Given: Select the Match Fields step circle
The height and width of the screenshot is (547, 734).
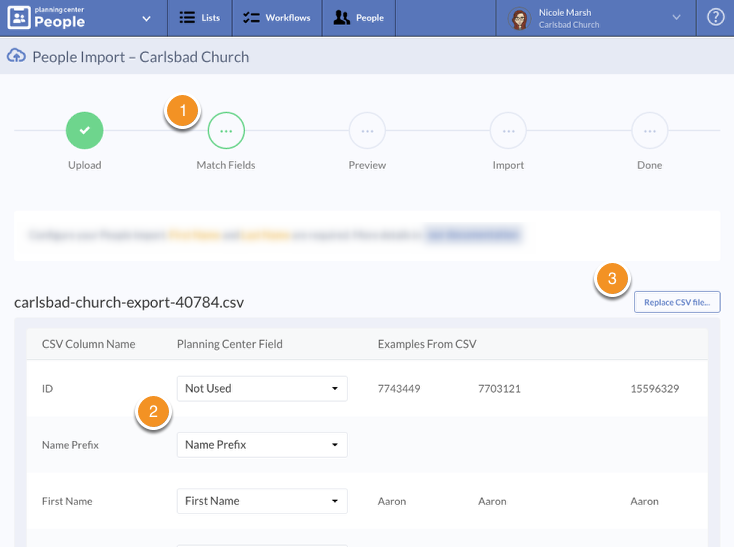Looking at the screenshot, I should pyautogui.click(x=226, y=131).
